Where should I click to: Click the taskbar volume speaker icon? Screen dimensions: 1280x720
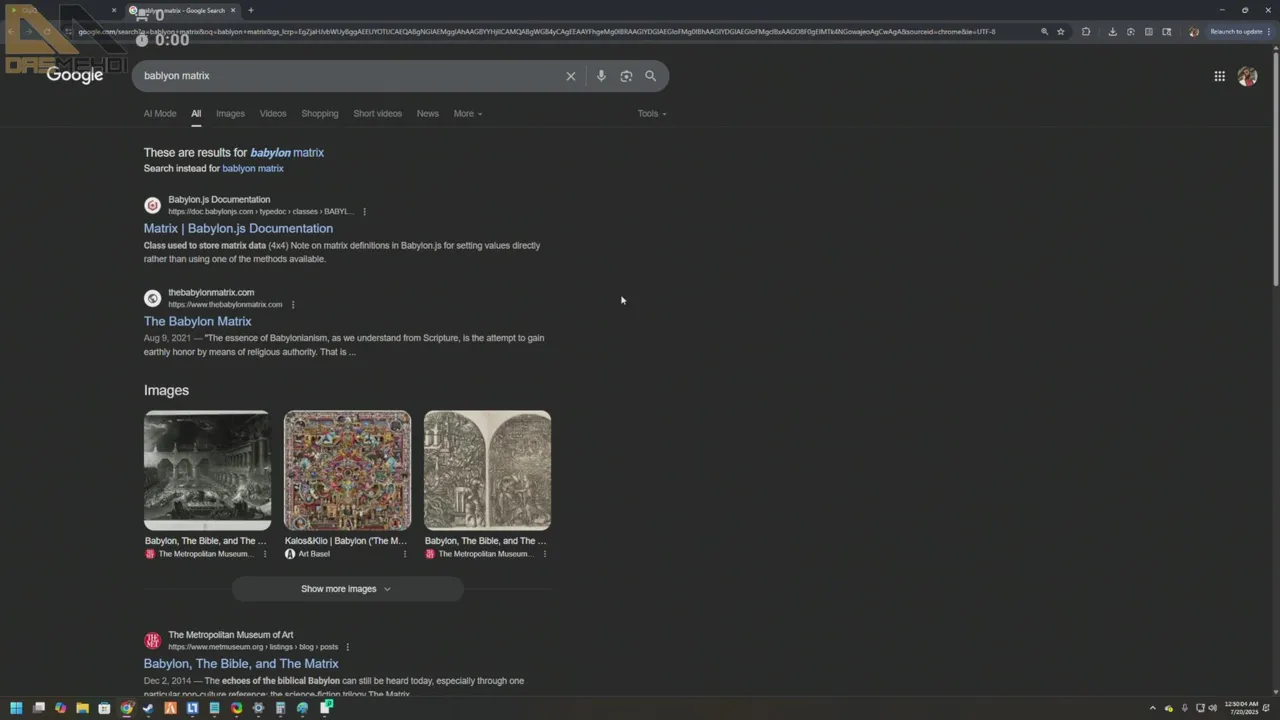(1213, 708)
